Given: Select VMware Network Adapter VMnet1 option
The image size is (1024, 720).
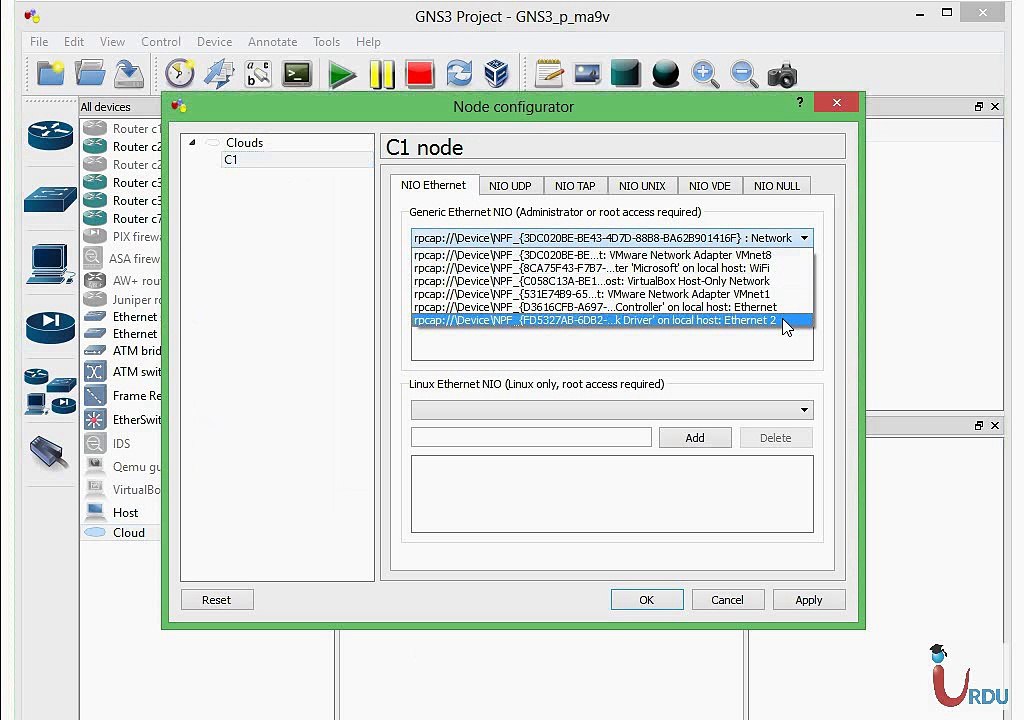Looking at the screenshot, I should pos(612,294).
